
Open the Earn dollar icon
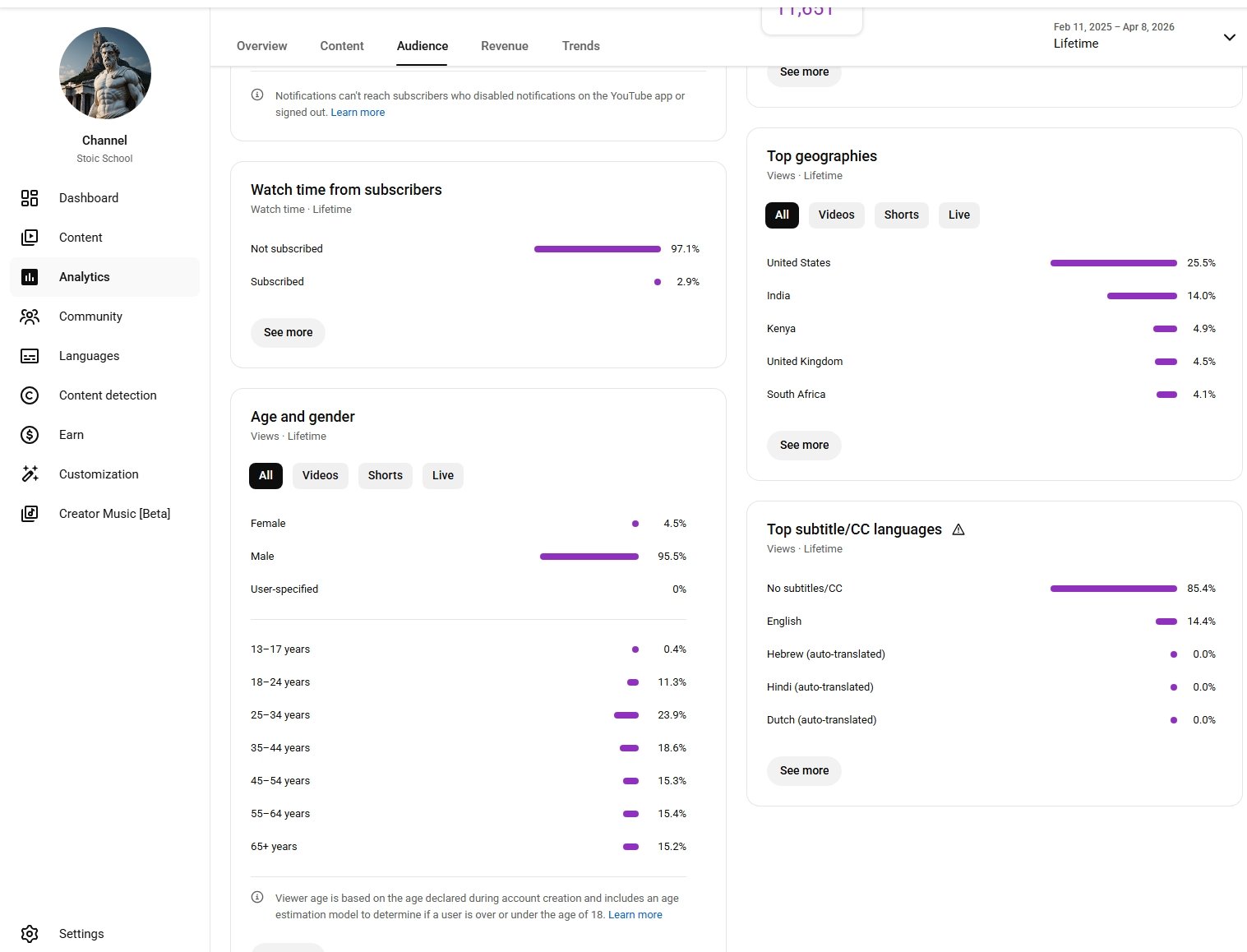click(x=30, y=435)
